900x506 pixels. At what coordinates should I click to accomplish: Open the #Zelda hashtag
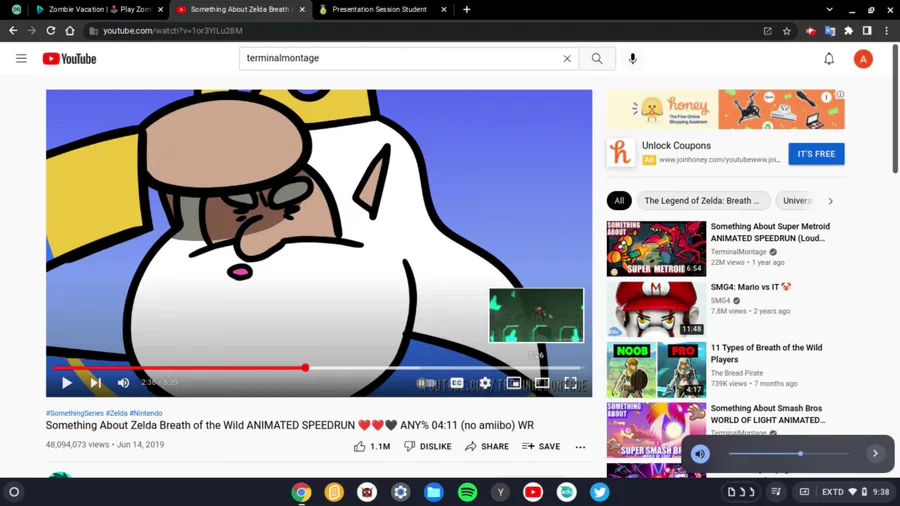(x=117, y=413)
